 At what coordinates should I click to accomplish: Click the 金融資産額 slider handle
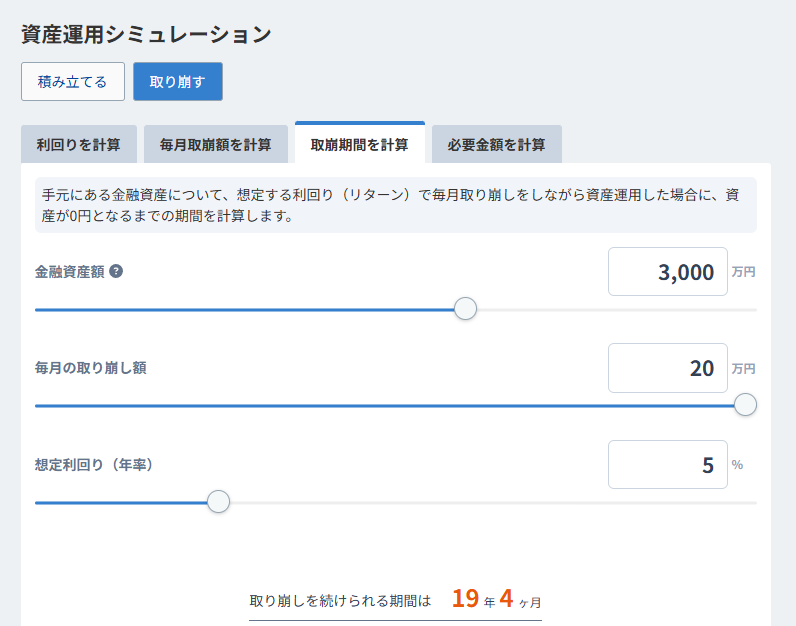pos(465,309)
